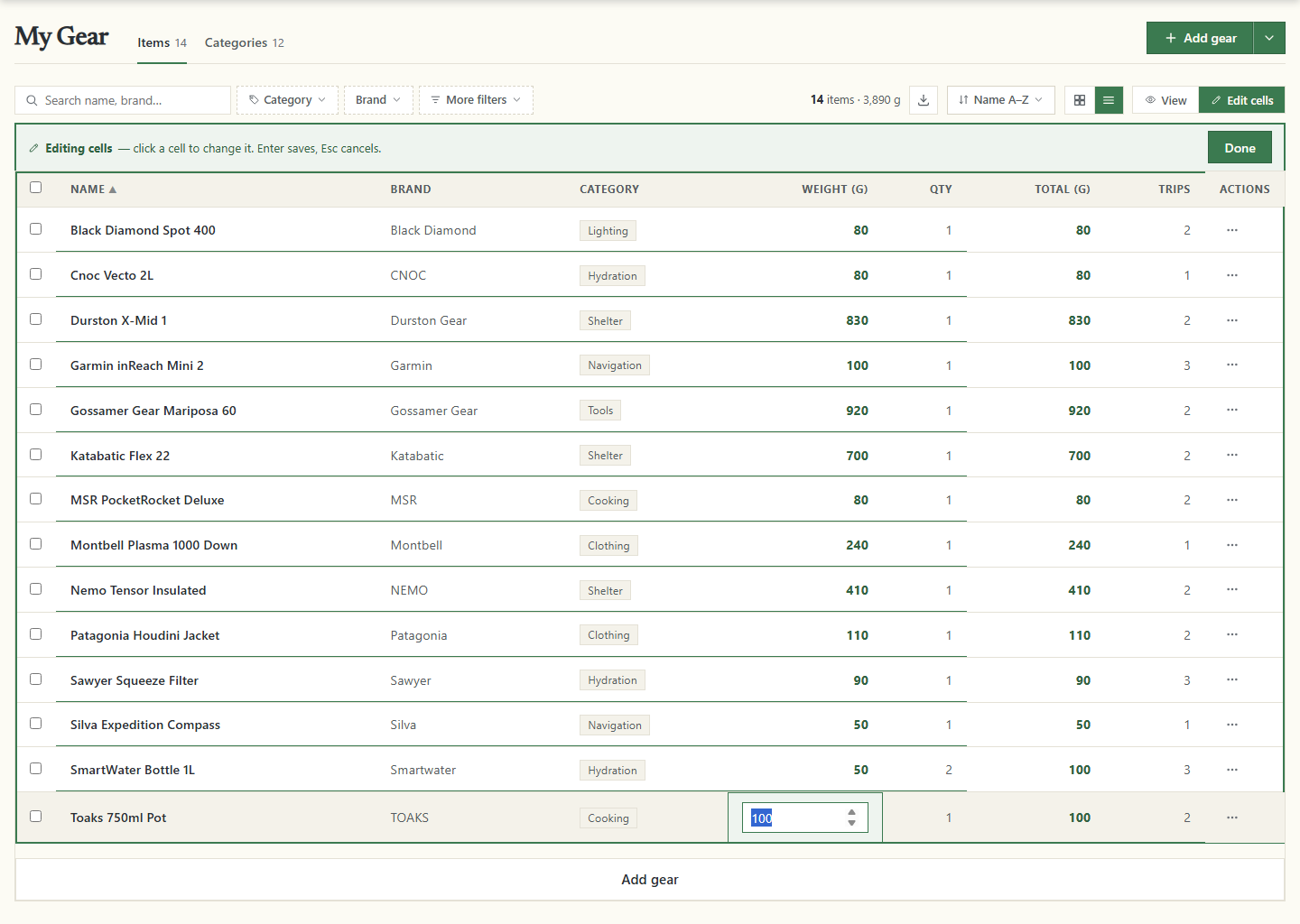The width and height of the screenshot is (1300, 924).
Task: Select the Edit cells mode
Action: coord(1241,100)
